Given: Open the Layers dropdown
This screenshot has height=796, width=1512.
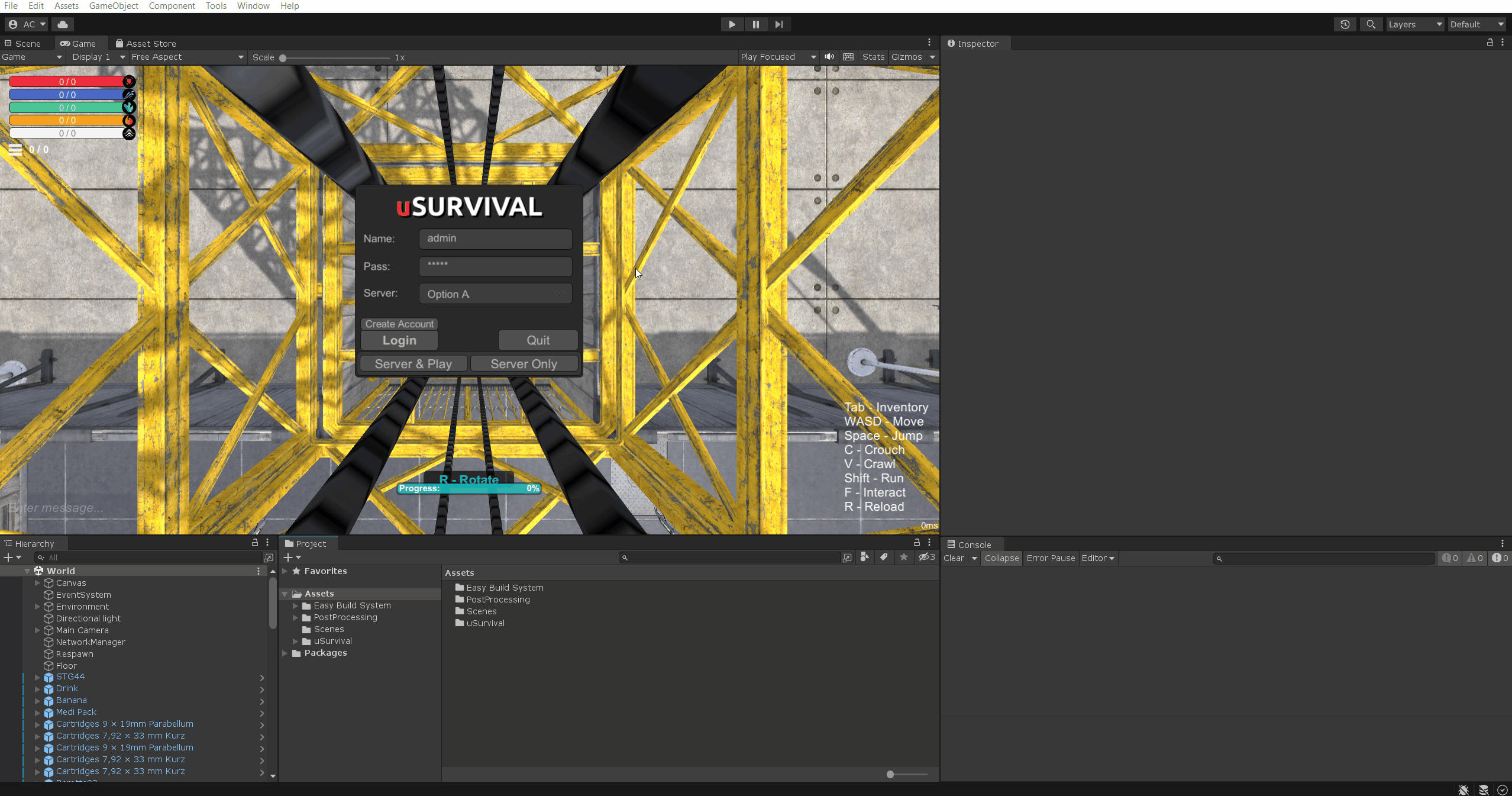Looking at the screenshot, I should 1414,24.
